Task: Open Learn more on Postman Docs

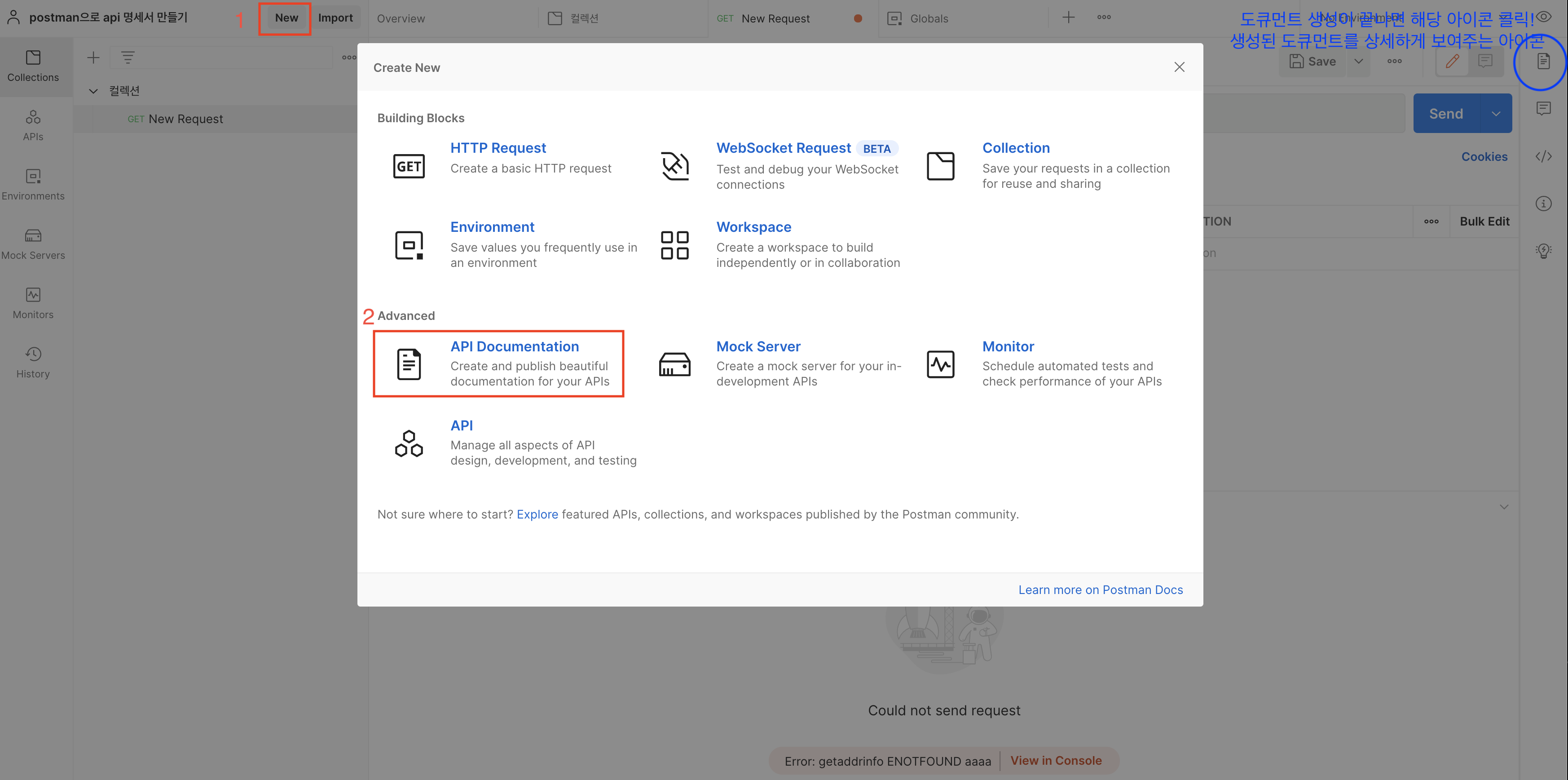Action: coord(1101,589)
